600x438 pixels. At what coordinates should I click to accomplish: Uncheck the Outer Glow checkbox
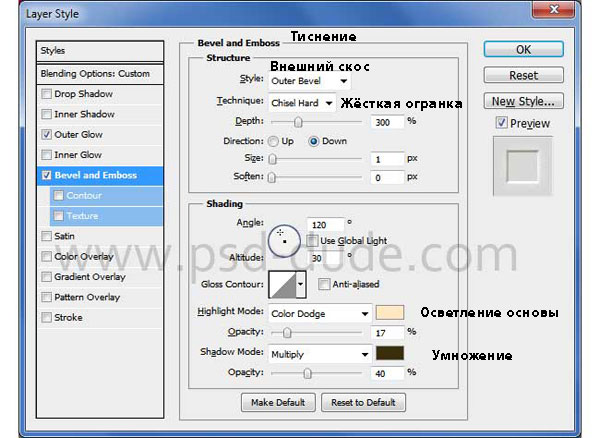coord(47,134)
